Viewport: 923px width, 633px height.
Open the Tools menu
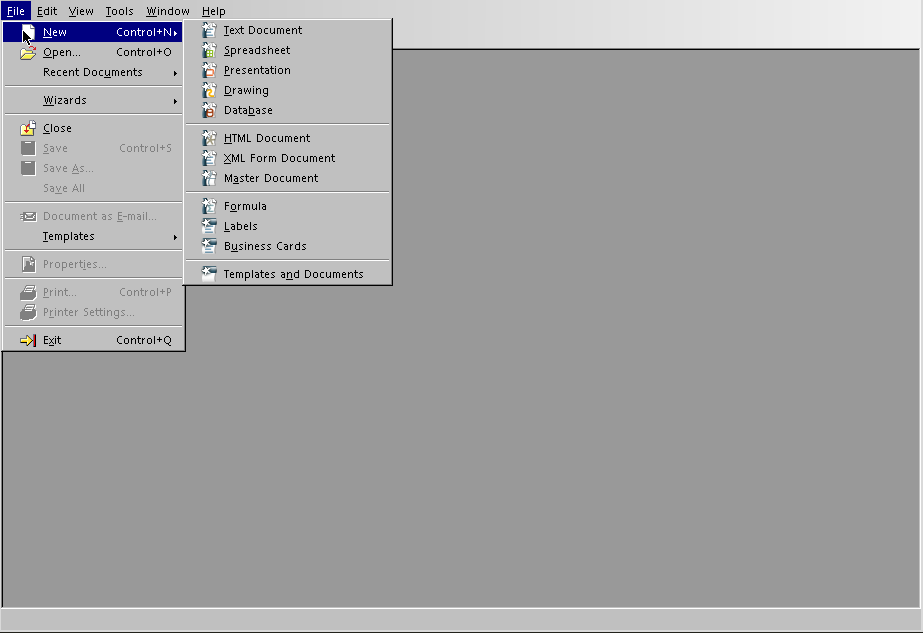click(119, 11)
